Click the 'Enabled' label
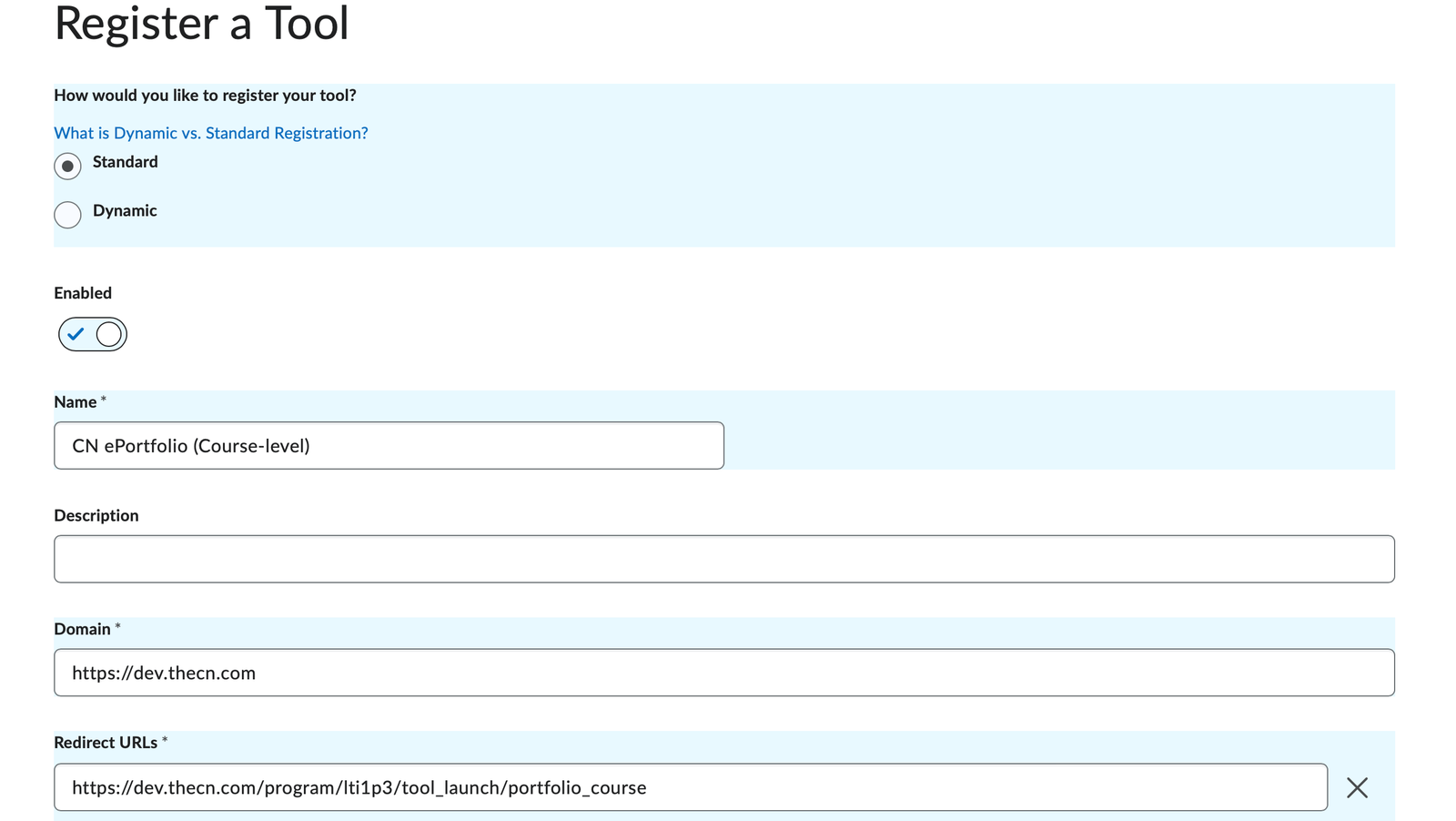1456x821 pixels. click(83, 293)
